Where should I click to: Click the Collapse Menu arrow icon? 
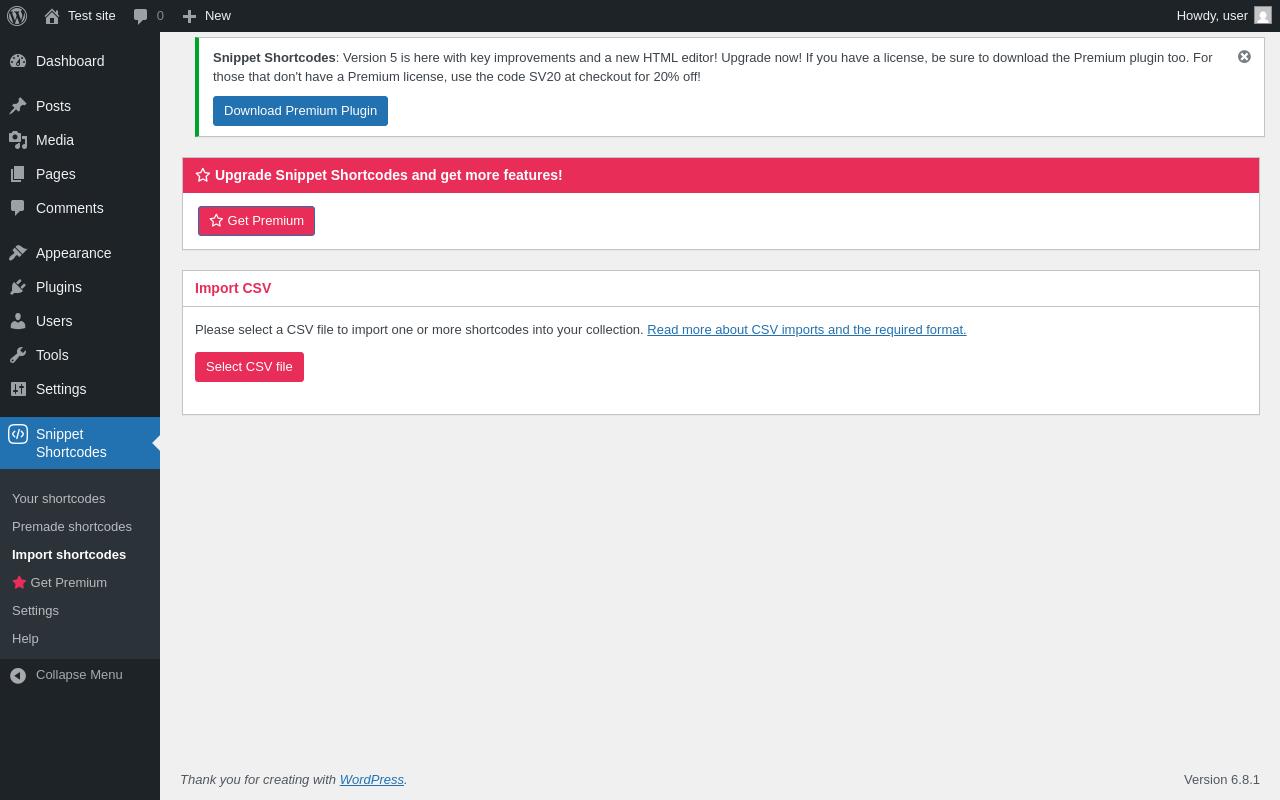[18, 676]
